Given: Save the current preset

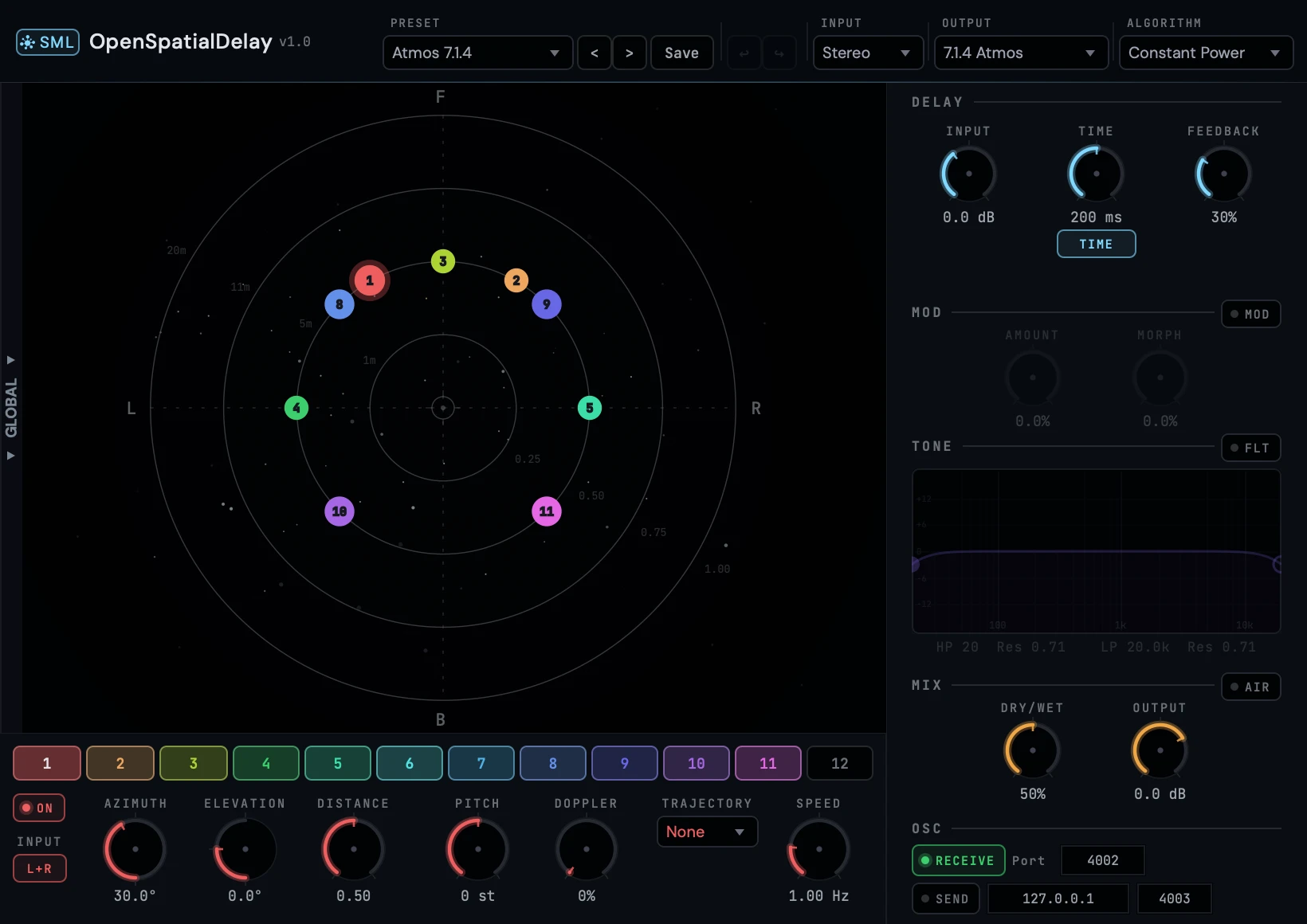Looking at the screenshot, I should (x=681, y=53).
